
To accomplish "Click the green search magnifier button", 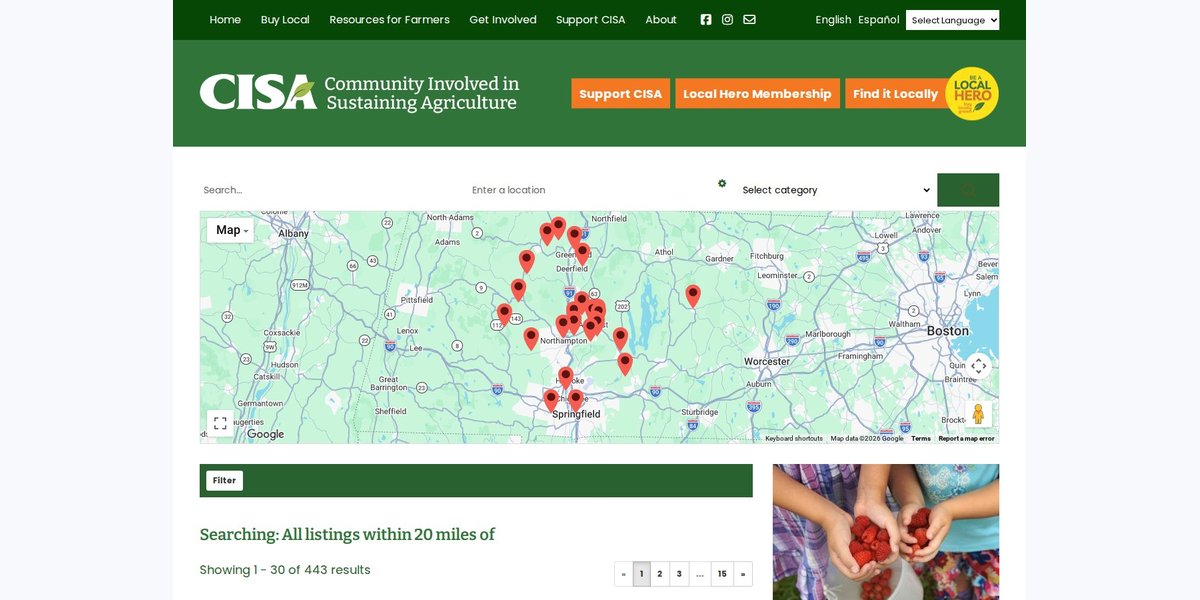I will [968, 190].
